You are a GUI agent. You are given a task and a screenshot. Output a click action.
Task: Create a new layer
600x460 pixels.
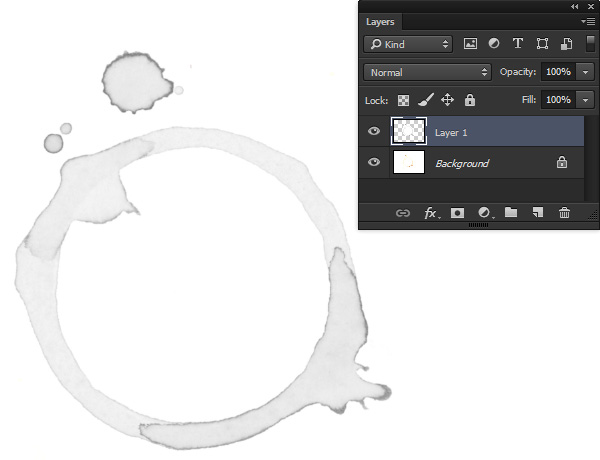(538, 212)
